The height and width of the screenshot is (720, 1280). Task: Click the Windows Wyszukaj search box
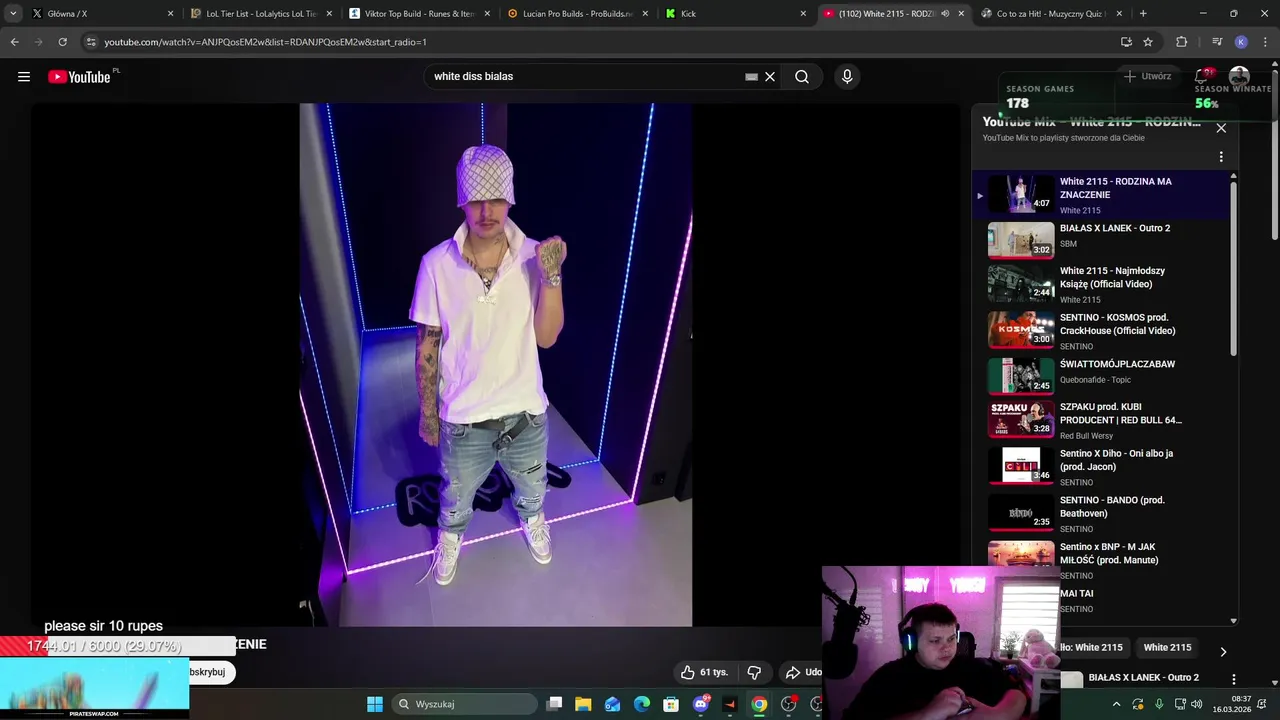[x=464, y=704]
